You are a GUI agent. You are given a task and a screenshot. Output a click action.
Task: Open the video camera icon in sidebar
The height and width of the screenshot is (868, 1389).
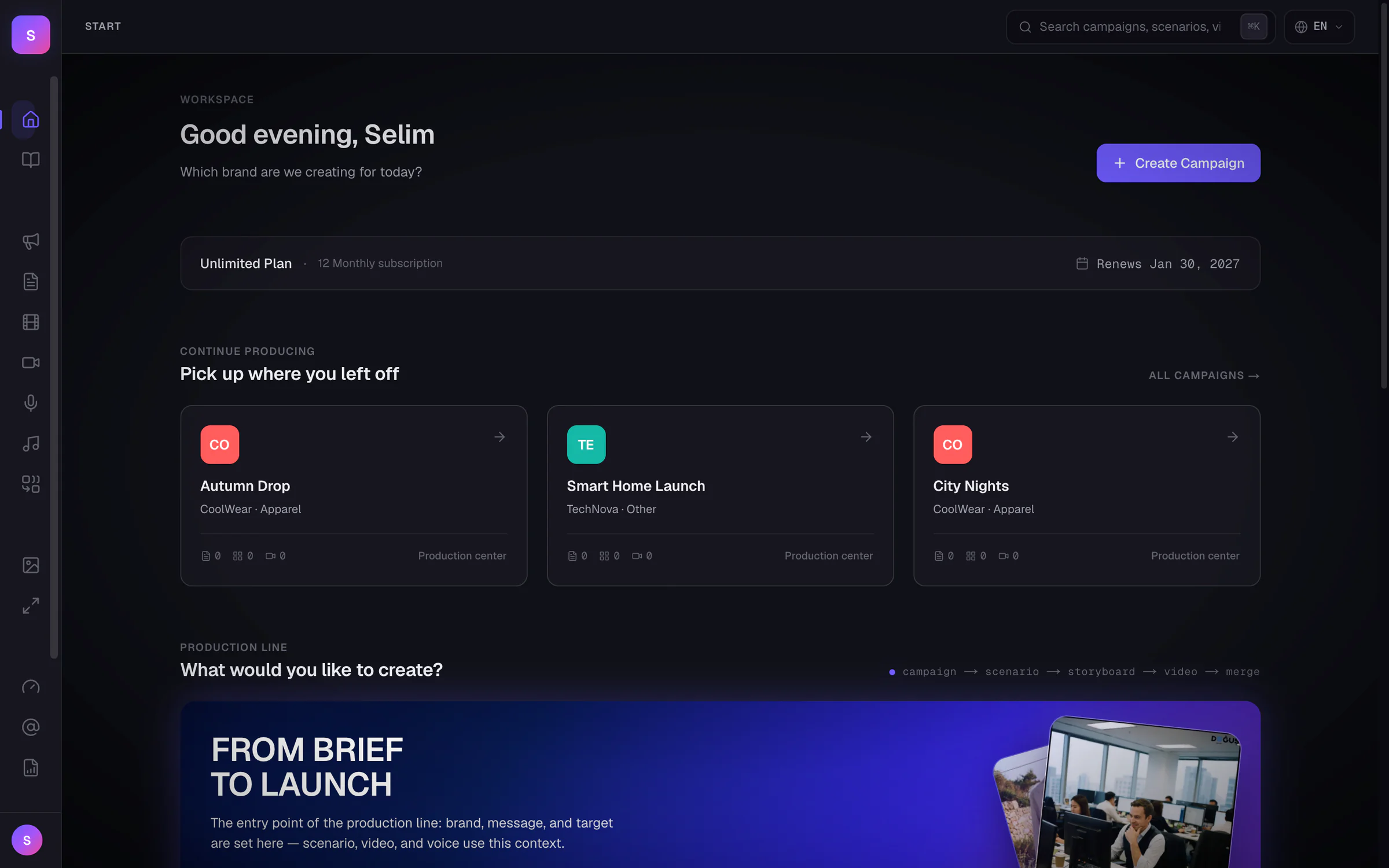pos(31,362)
